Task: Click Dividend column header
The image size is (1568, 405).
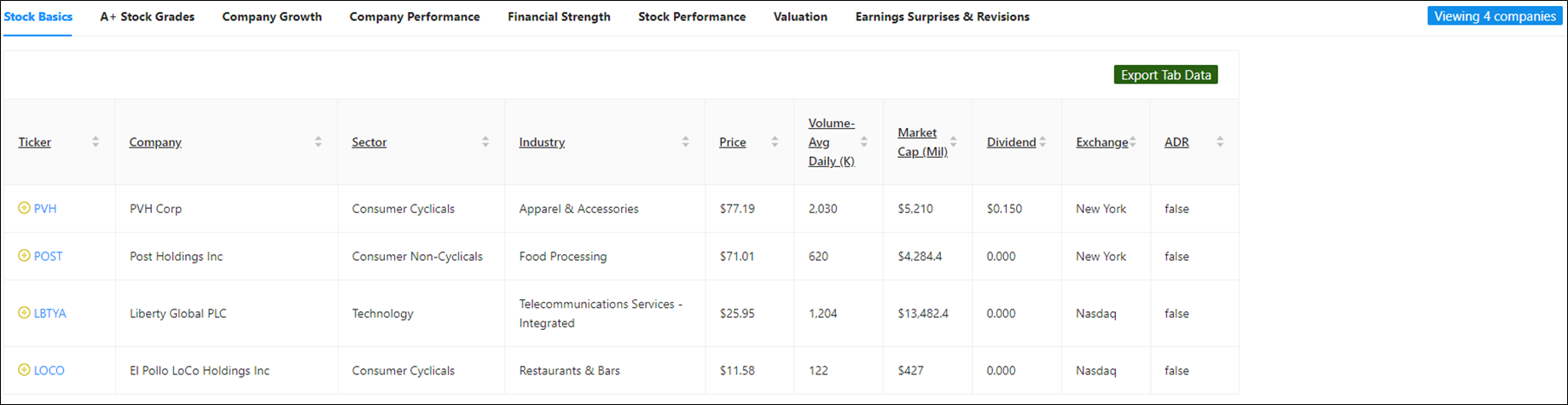Action: (x=1011, y=142)
